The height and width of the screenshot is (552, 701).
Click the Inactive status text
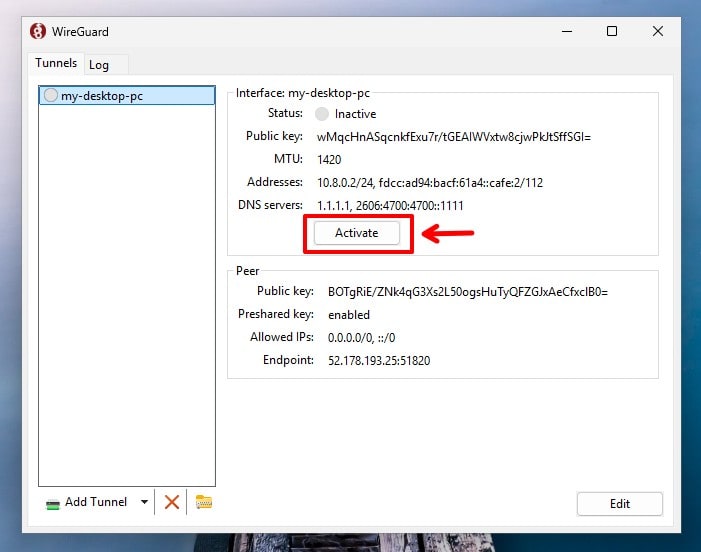tap(355, 114)
